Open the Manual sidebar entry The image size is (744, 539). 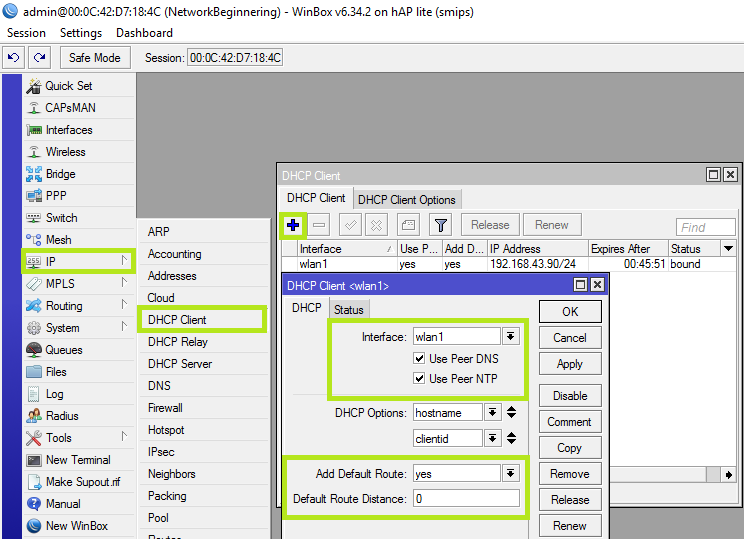click(79, 503)
